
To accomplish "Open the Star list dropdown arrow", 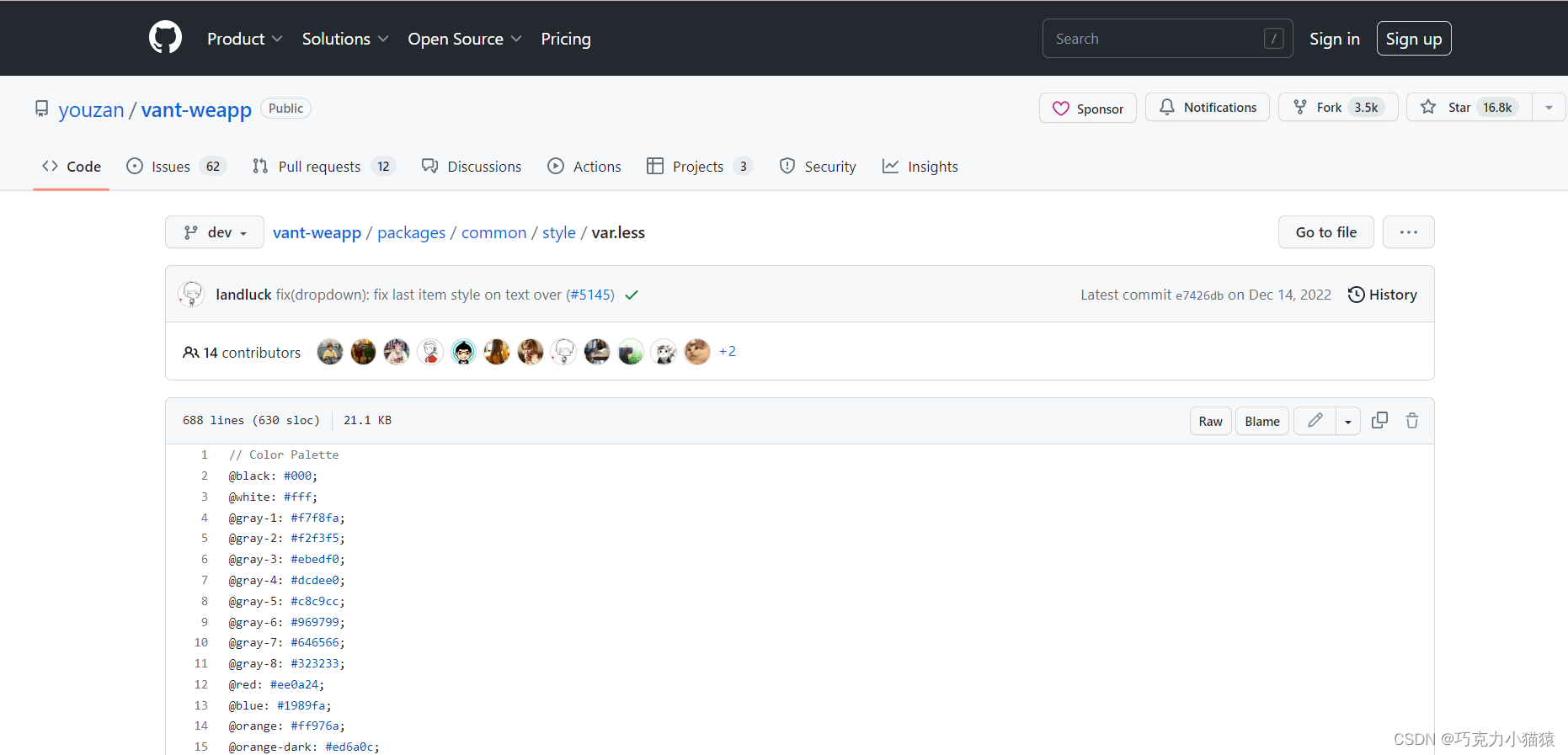I will (x=1549, y=107).
